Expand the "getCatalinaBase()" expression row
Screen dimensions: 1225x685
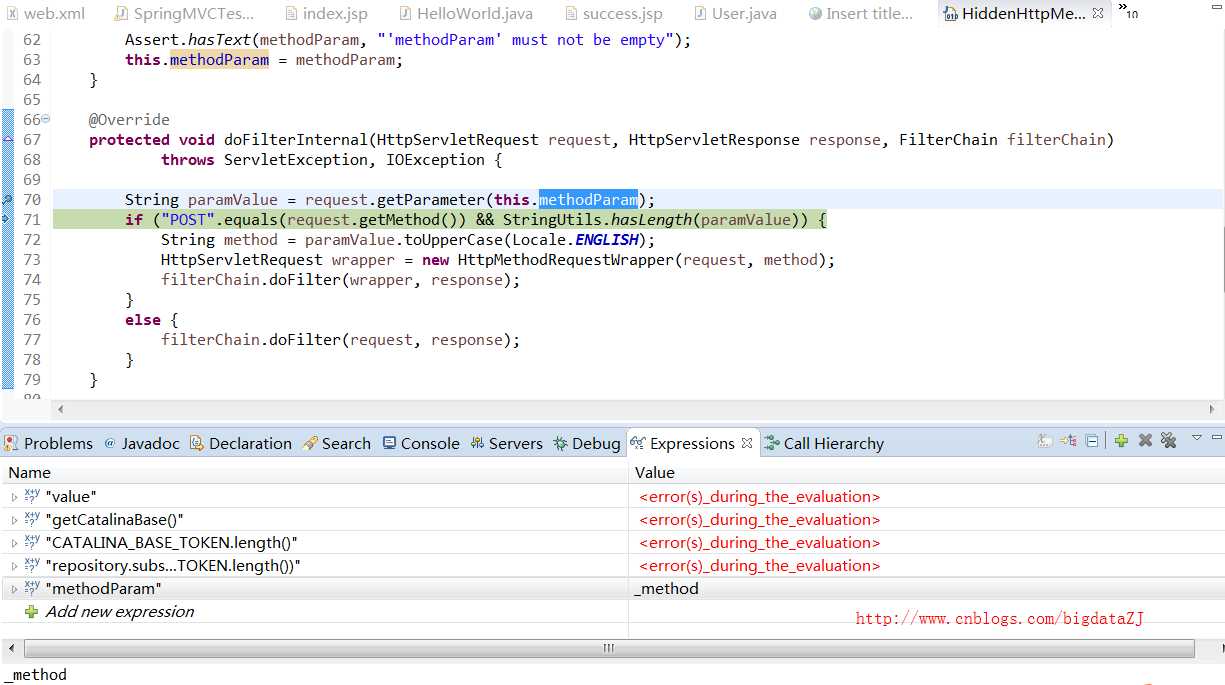[x=14, y=519]
